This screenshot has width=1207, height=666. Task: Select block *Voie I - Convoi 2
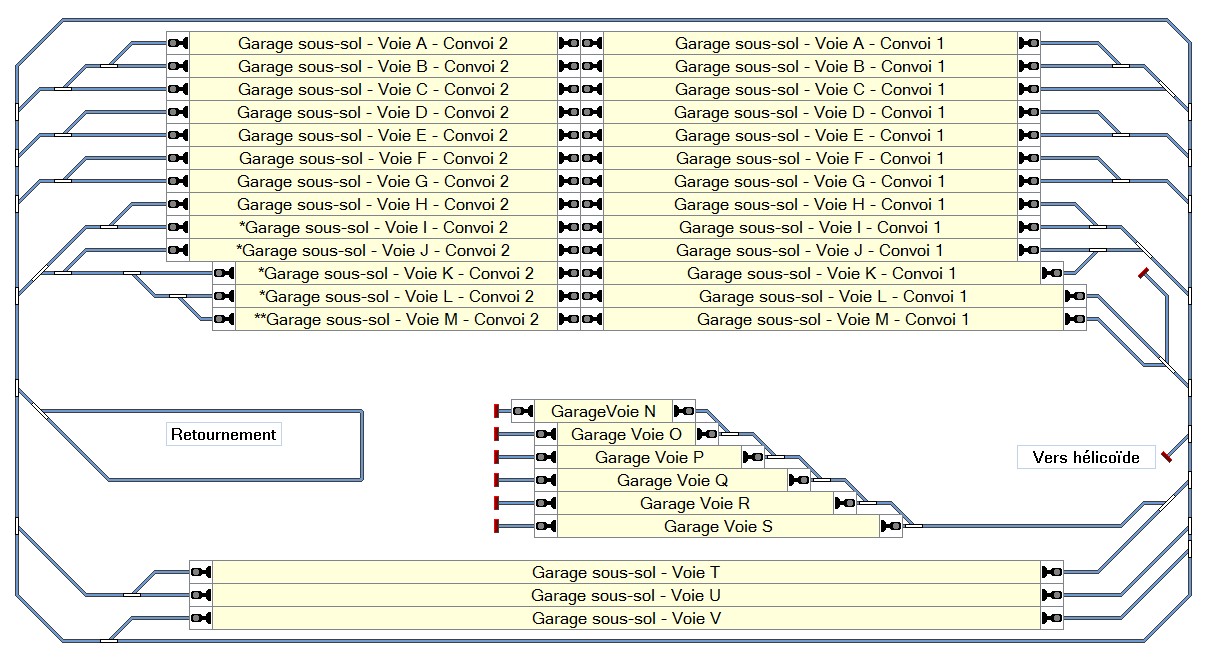click(373, 227)
